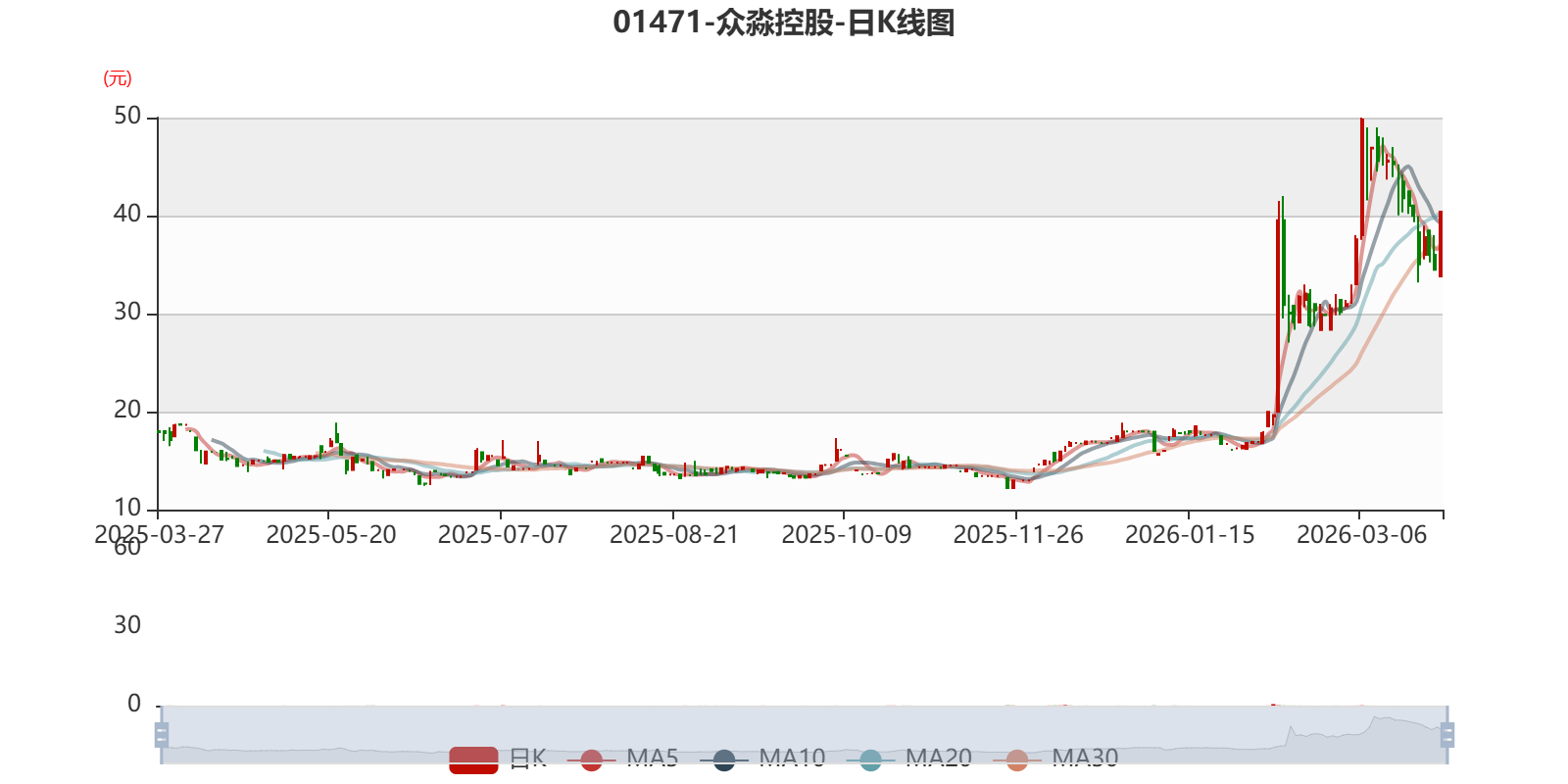1568x784 pixels.
Task: Click the MA10 dark circle legend icon
Action: [x=724, y=759]
